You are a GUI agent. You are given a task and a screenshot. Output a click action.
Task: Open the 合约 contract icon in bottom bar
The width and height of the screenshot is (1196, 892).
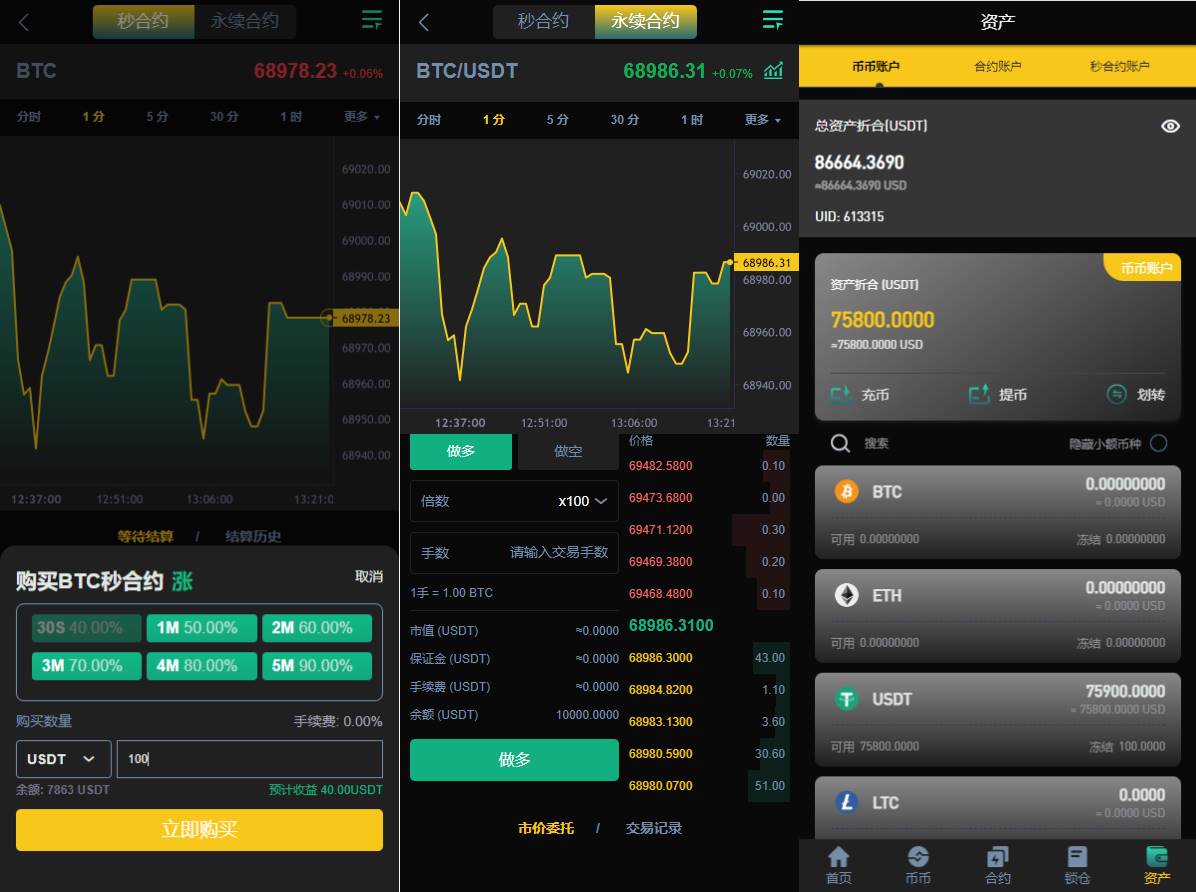pyautogui.click(x=997, y=864)
